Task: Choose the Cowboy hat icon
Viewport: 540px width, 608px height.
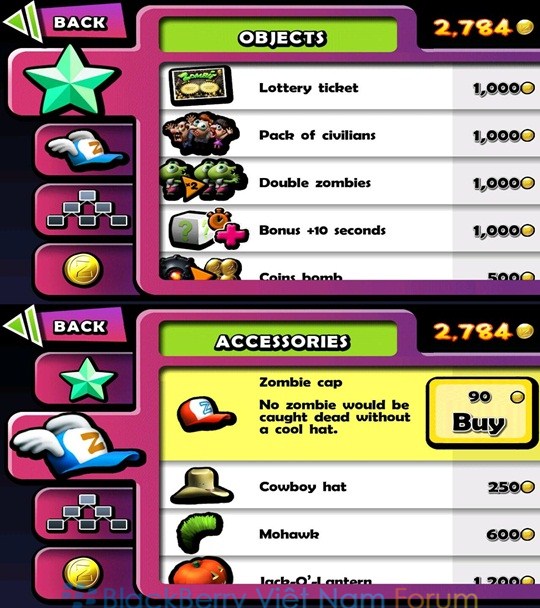Action: point(202,485)
